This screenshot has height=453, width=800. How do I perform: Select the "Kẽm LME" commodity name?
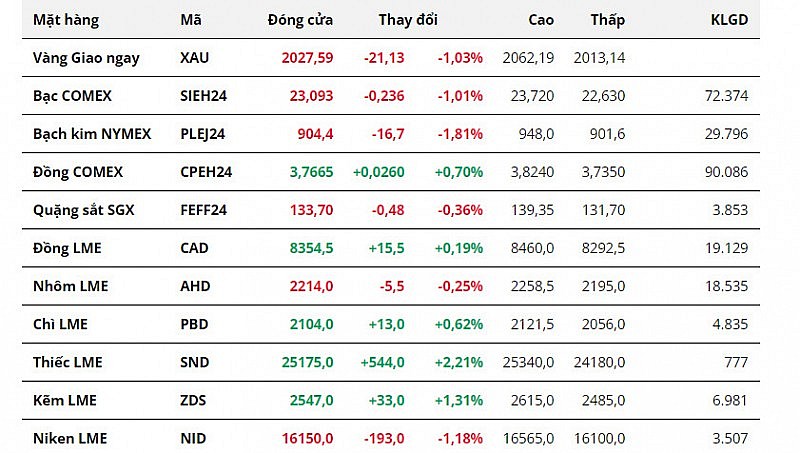65,400
